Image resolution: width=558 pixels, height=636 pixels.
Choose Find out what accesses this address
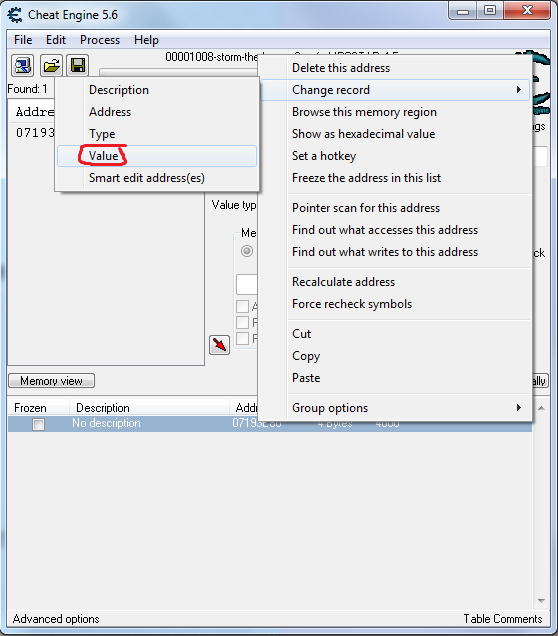(x=395, y=230)
